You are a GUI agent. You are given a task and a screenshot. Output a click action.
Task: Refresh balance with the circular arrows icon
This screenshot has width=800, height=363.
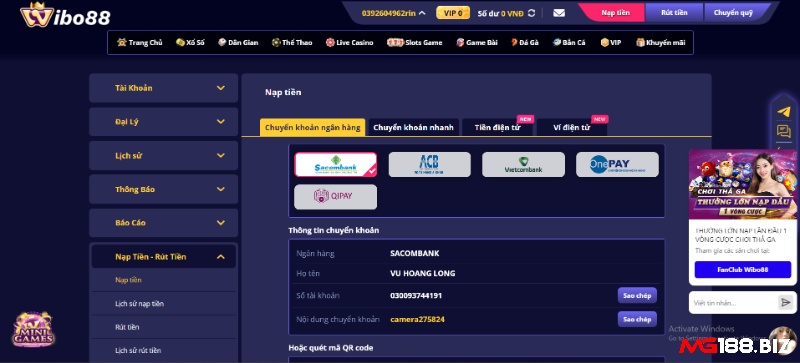(x=531, y=13)
